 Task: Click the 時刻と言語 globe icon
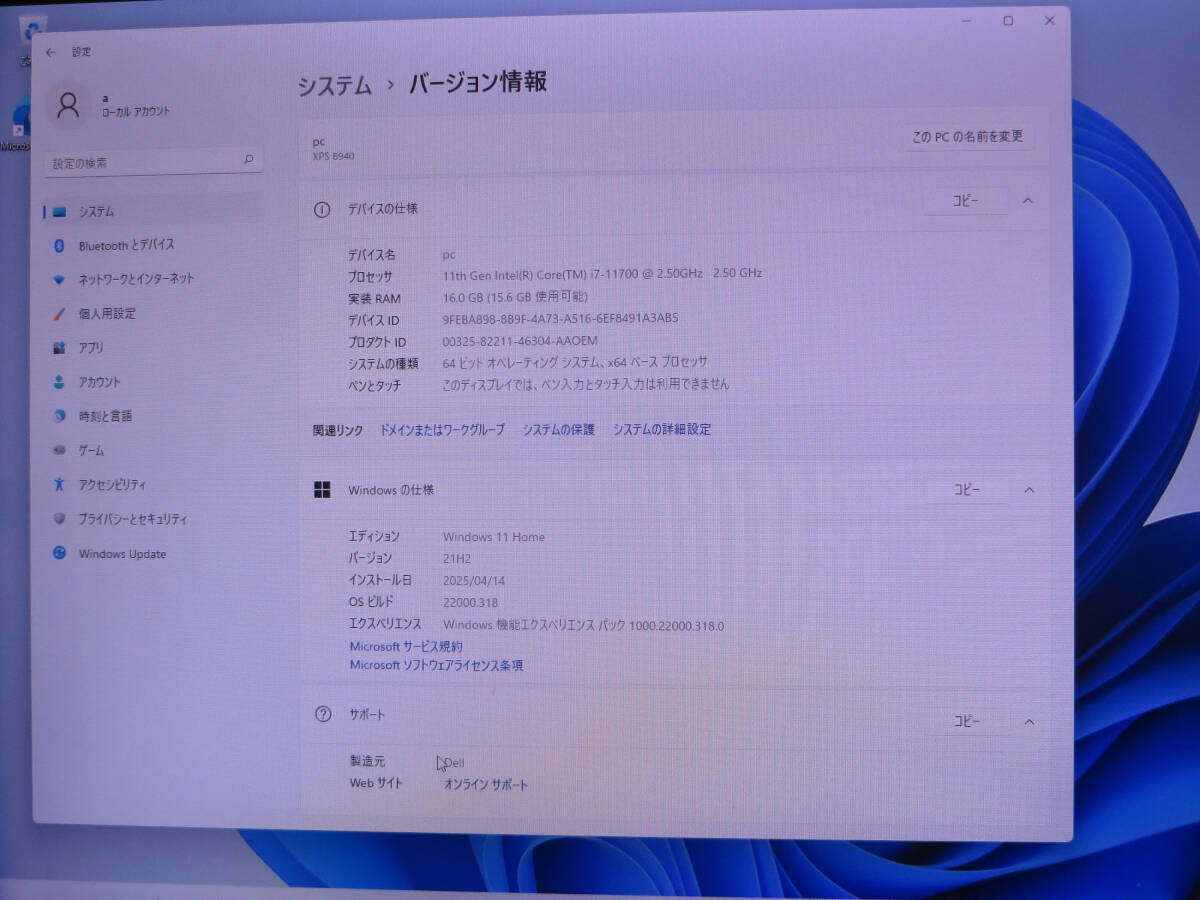click(x=59, y=416)
